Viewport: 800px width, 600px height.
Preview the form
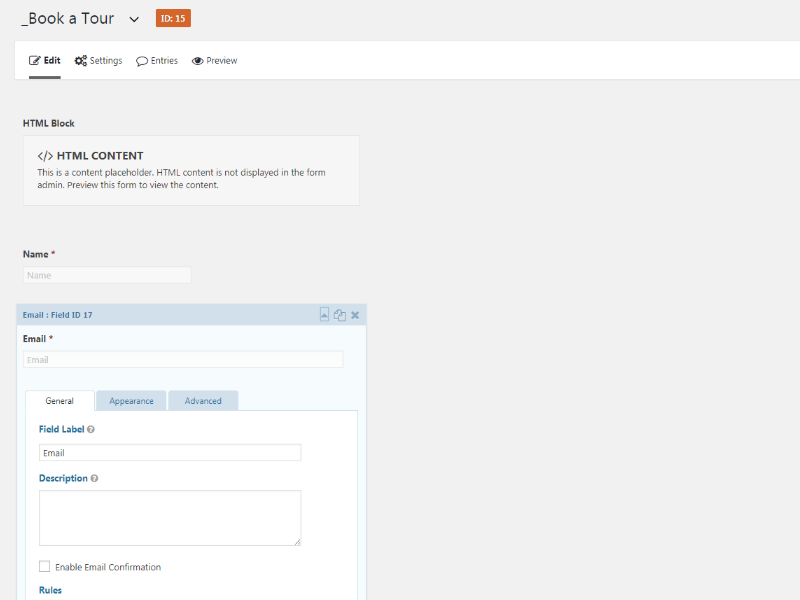215,61
